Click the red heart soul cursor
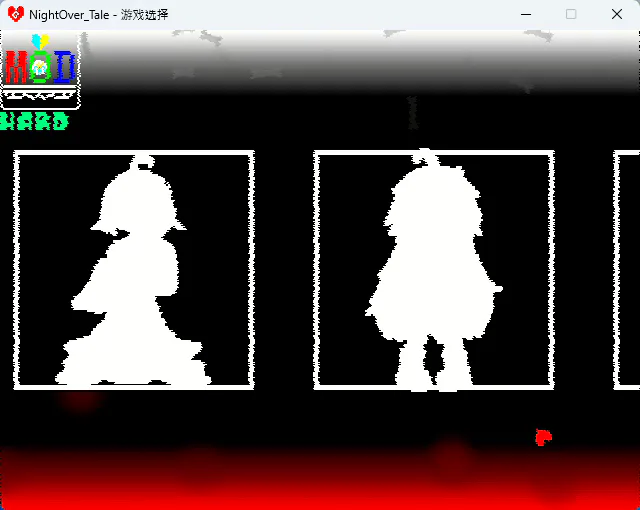Viewport: 640px width, 510px height. click(543, 437)
